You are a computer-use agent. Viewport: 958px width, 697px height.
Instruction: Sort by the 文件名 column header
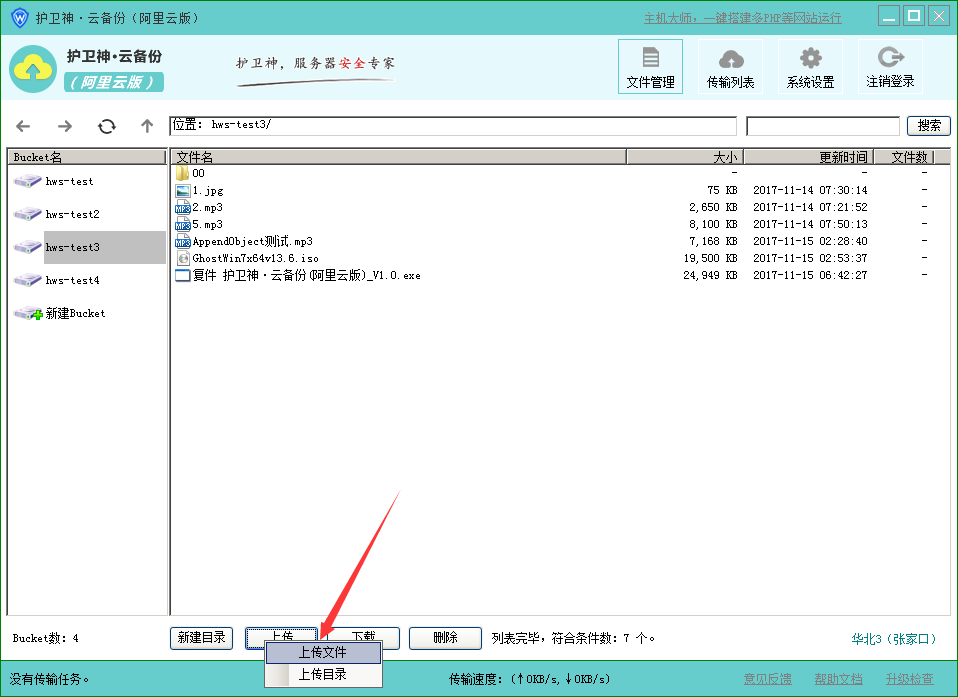[398, 157]
